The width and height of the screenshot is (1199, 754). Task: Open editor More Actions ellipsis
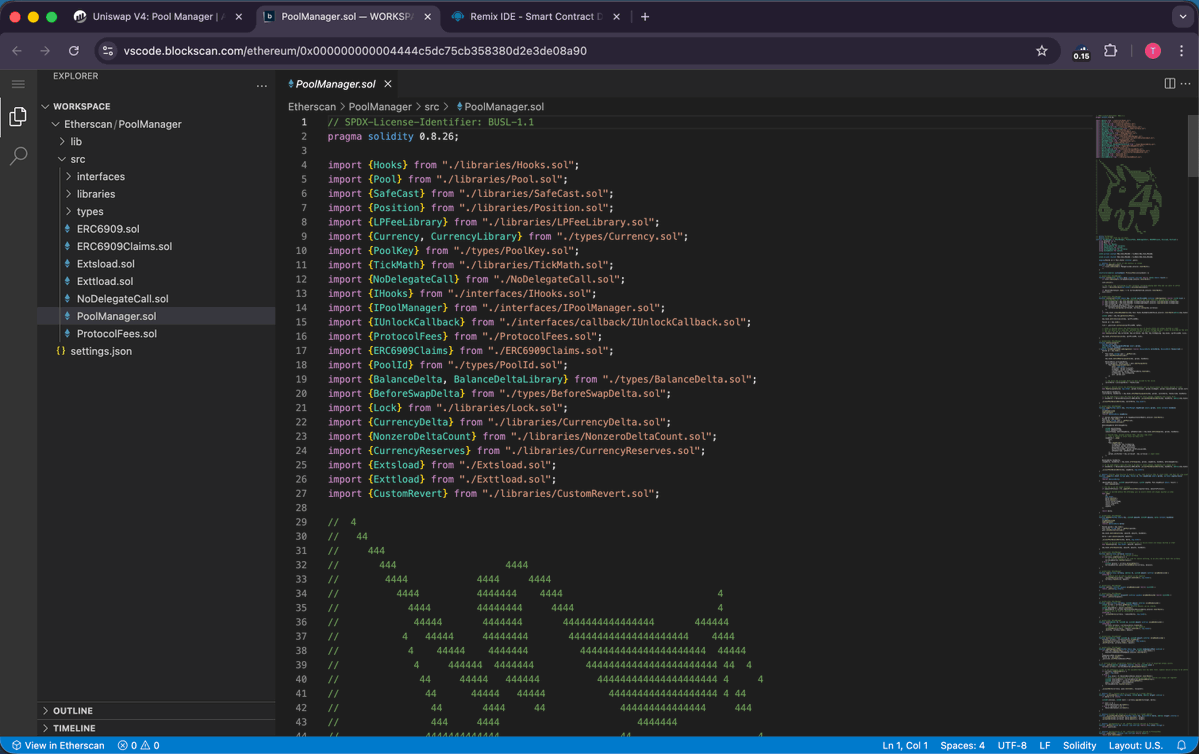pyautogui.click(x=1186, y=84)
